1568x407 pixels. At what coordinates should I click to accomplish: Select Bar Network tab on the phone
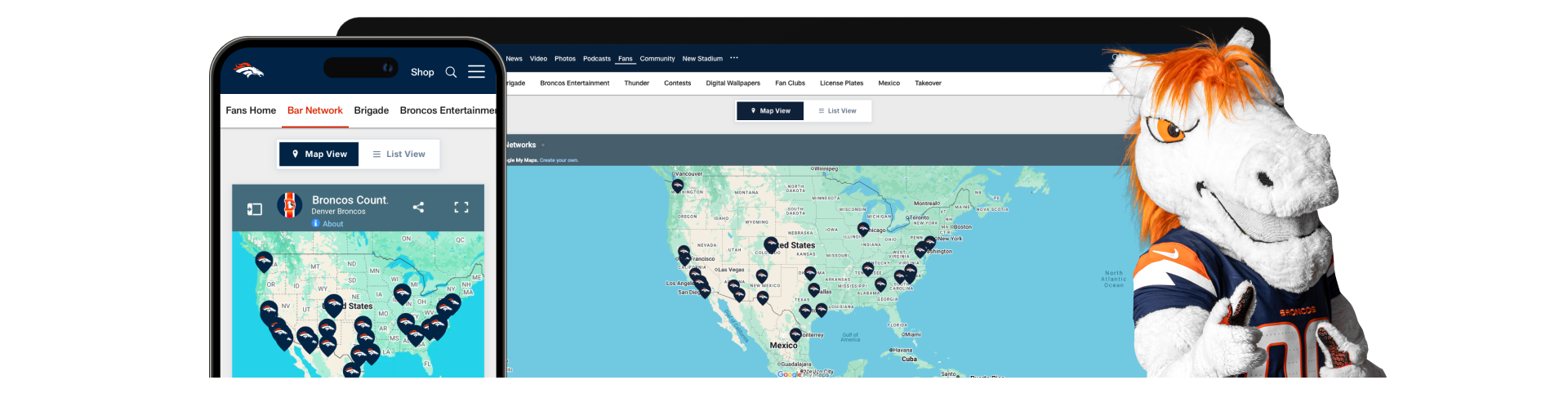coord(315,110)
